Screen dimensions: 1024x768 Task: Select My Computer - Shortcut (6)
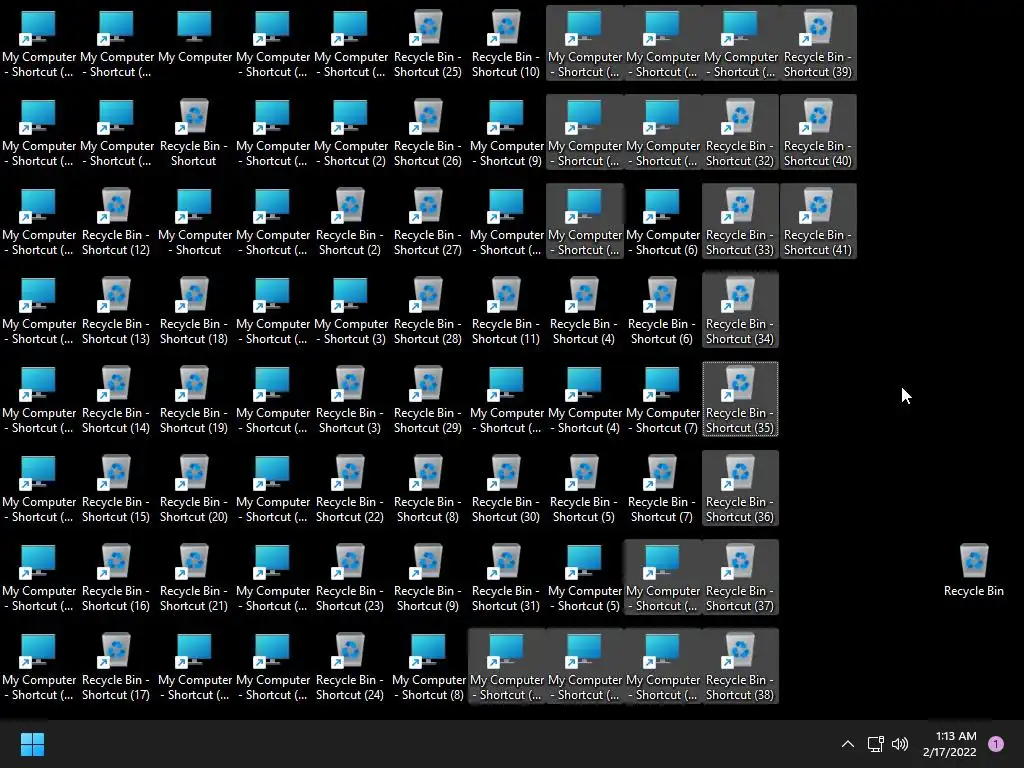click(x=662, y=221)
